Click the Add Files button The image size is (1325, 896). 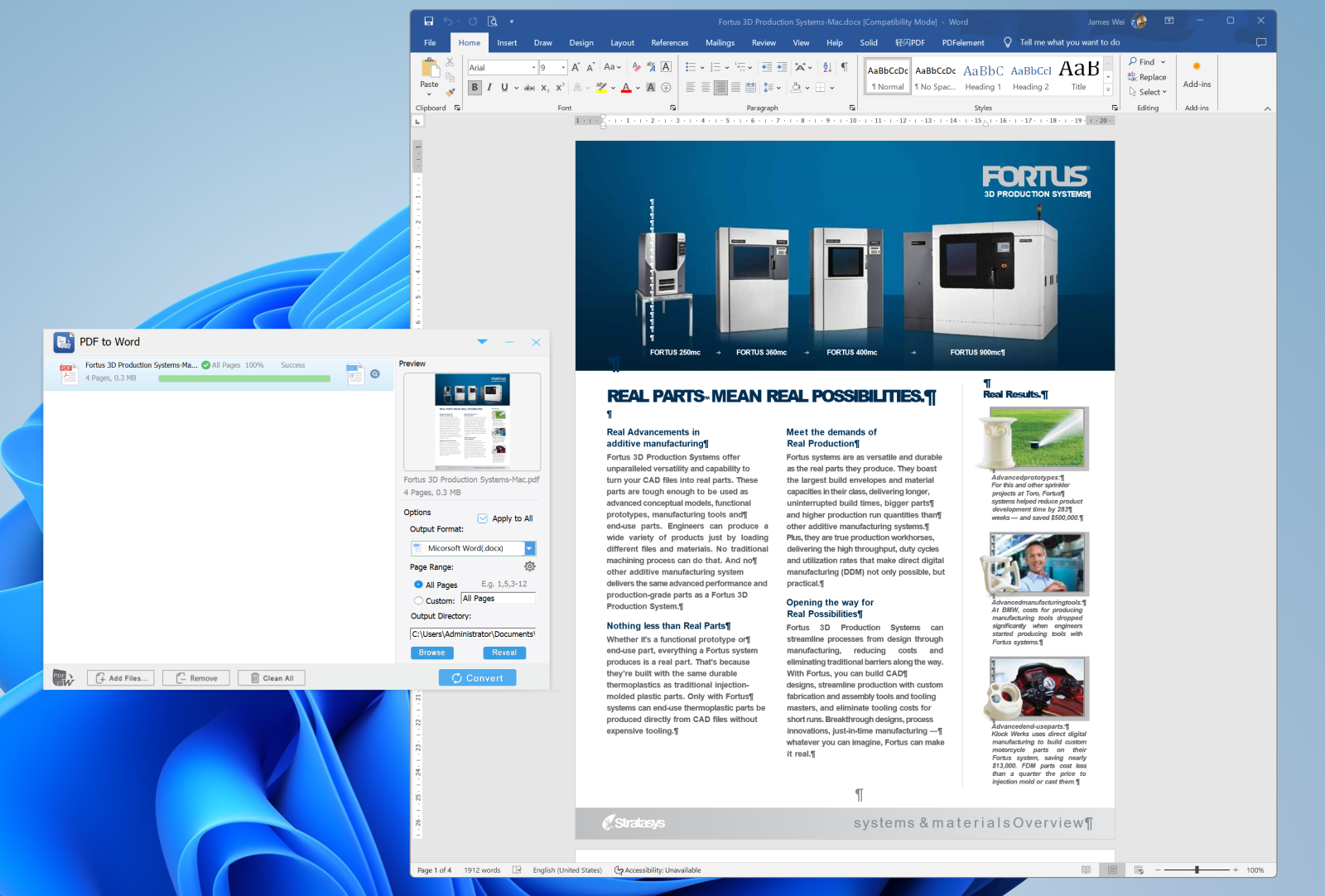tap(121, 678)
